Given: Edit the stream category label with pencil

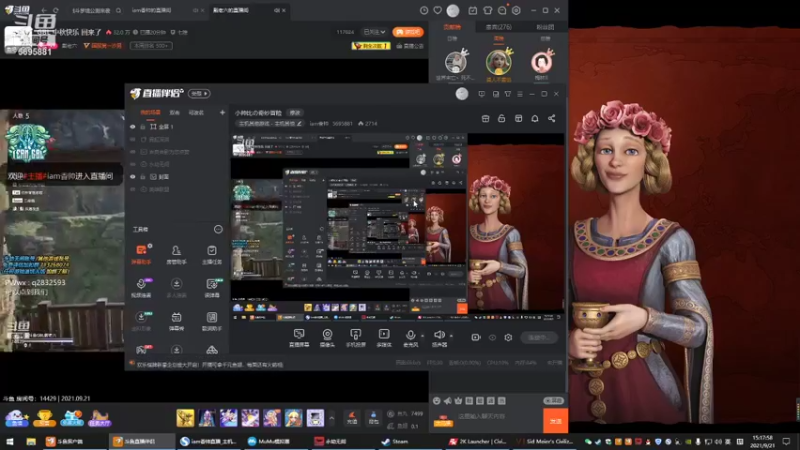Looking at the screenshot, I should (x=270, y=123).
